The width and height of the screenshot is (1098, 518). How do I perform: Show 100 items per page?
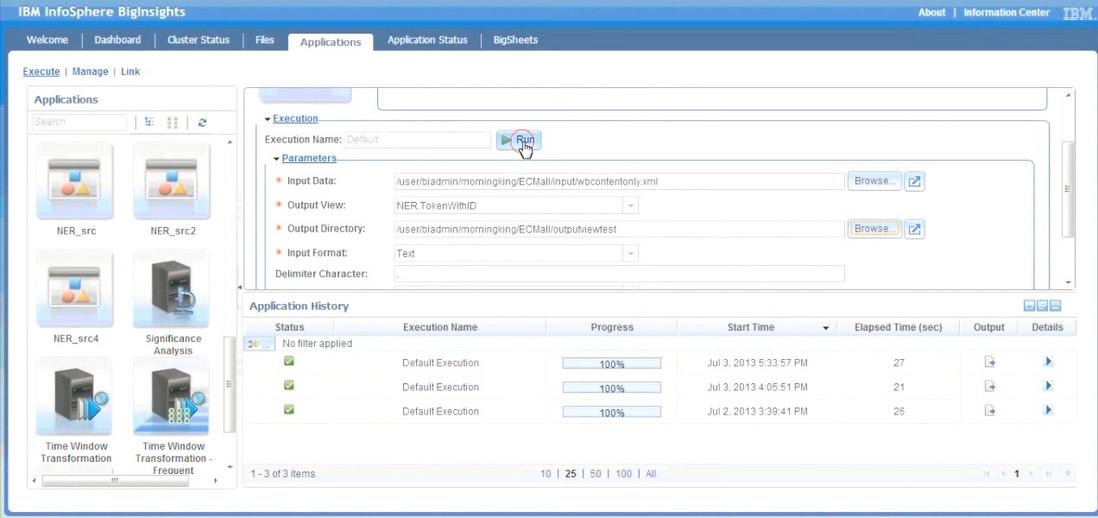[x=623, y=474]
